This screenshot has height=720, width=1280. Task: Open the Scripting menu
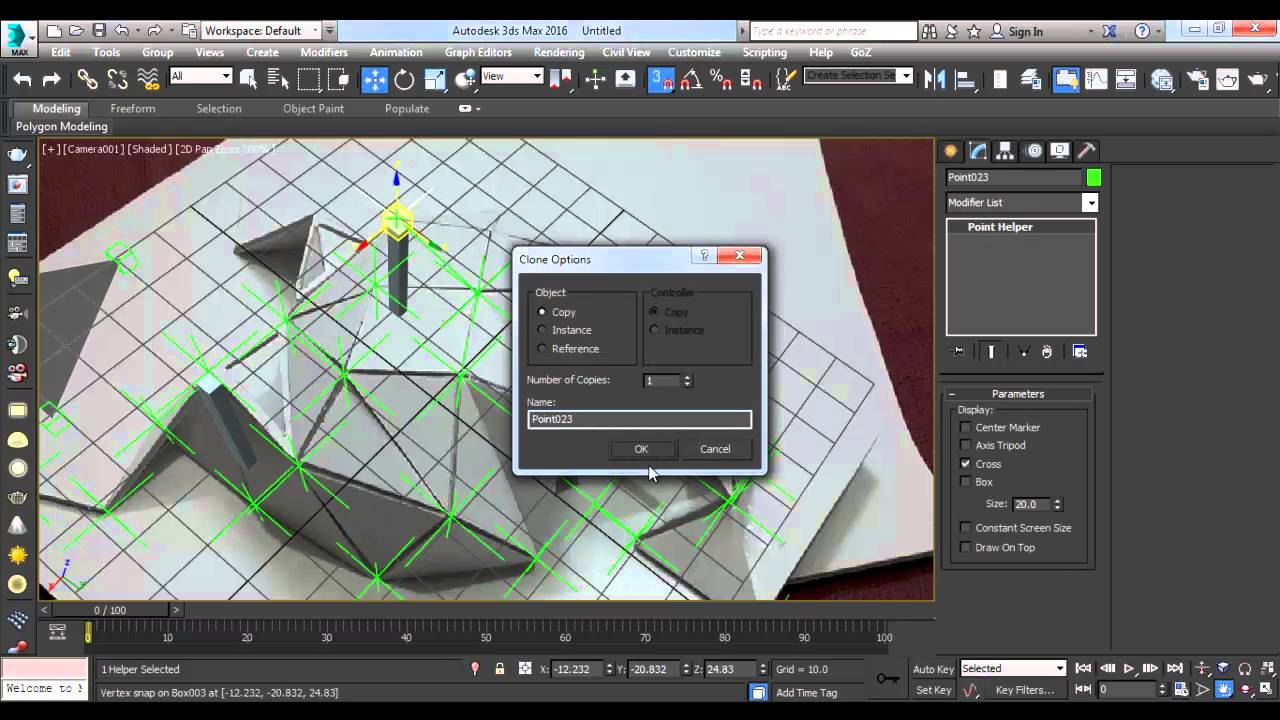(x=765, y=52)
